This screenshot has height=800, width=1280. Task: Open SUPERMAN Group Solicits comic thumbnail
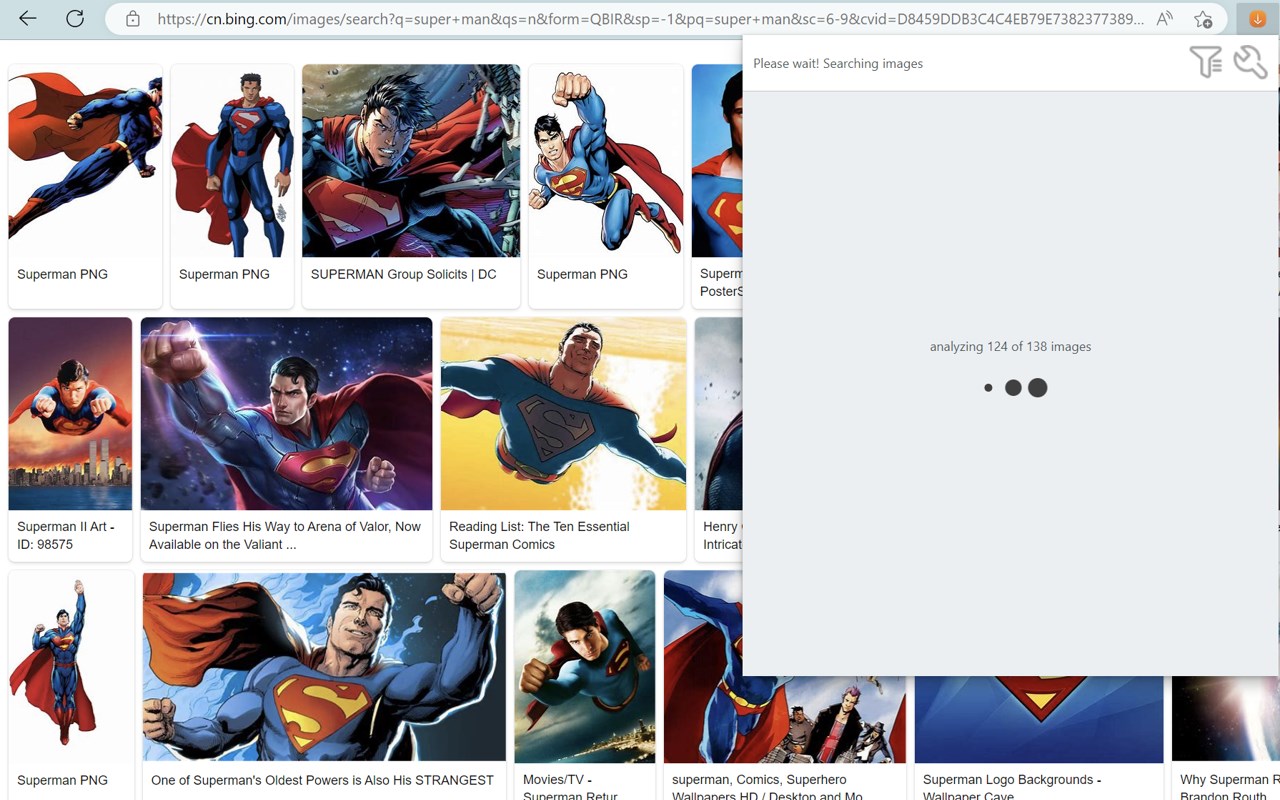point(411,161)
